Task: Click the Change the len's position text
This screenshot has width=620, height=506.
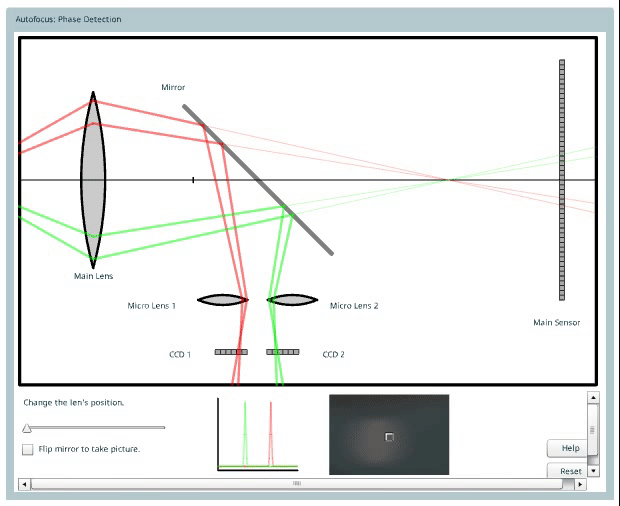Action: click(x=74, y=402)
